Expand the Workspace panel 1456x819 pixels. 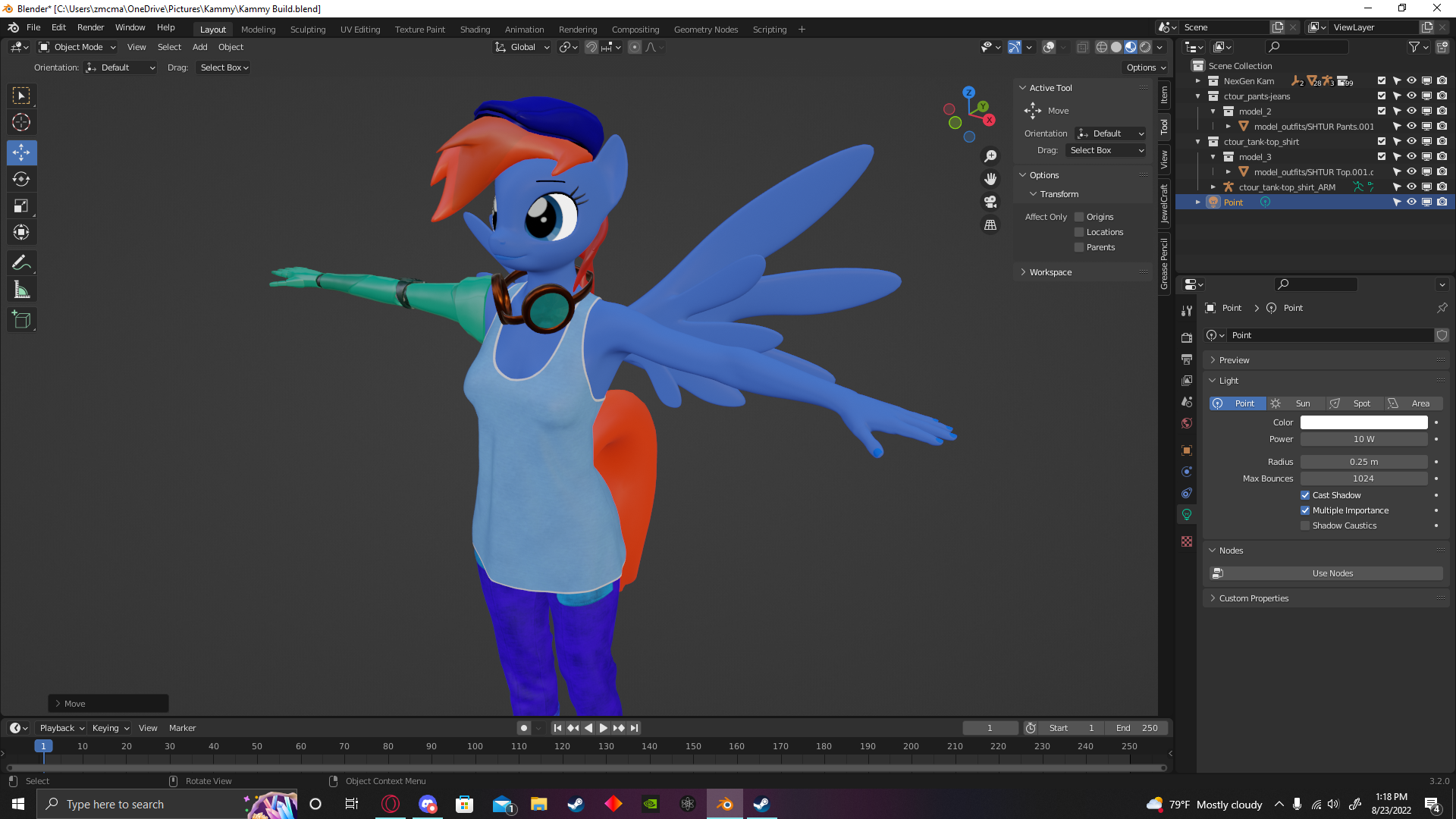(1050, 272)
